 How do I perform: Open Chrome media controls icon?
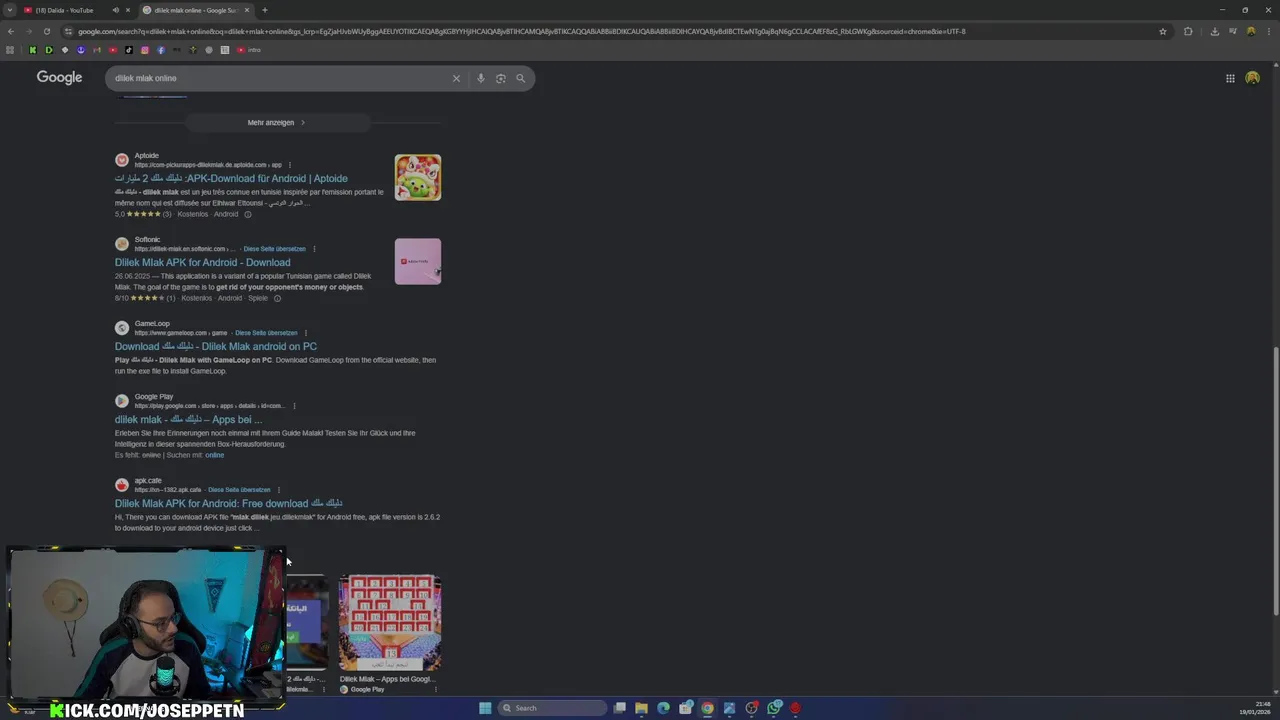pyautogui.click(x=1231, y=31)
